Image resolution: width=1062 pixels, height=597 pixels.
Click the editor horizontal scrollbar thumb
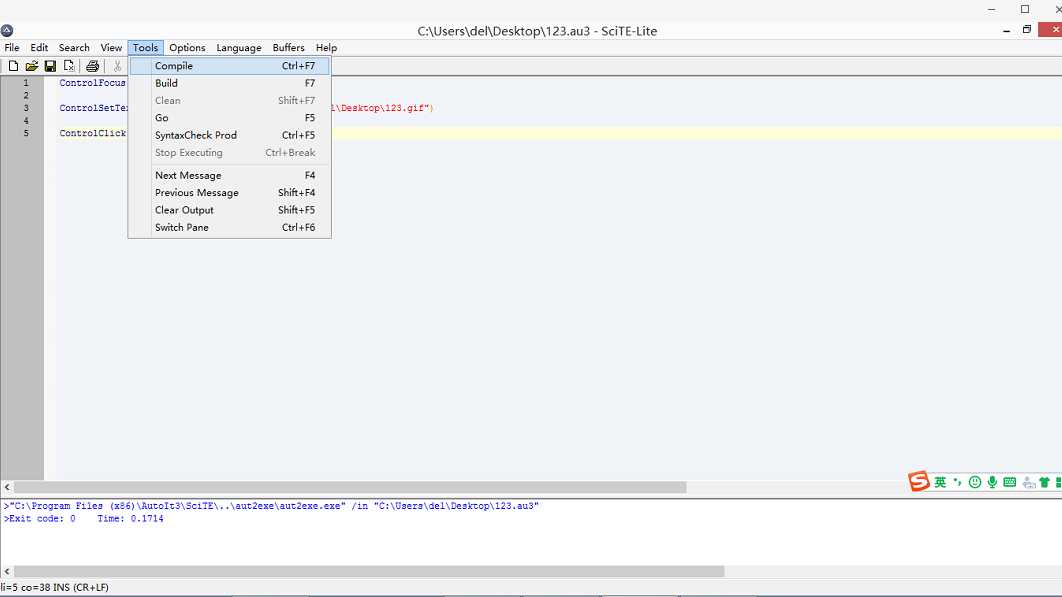pyautogui.click(x=350, y=487)
